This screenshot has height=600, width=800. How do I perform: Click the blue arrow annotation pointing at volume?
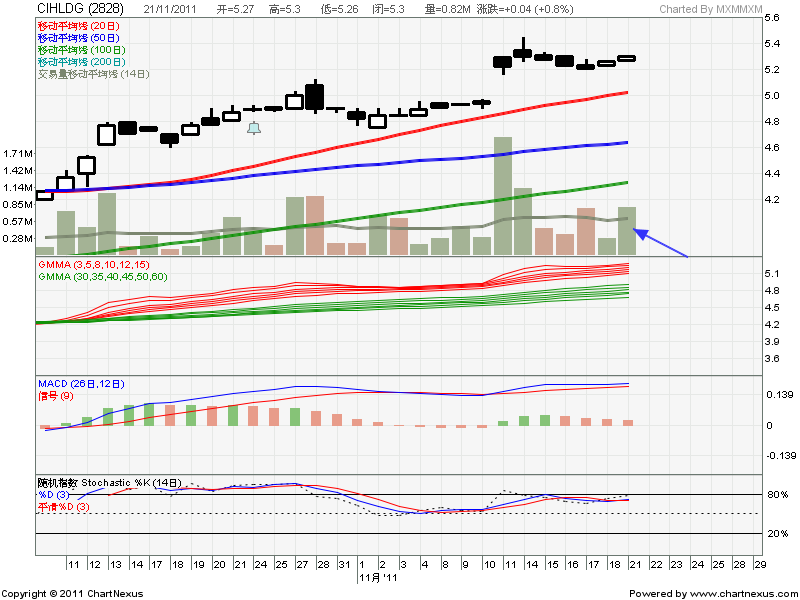663,245
